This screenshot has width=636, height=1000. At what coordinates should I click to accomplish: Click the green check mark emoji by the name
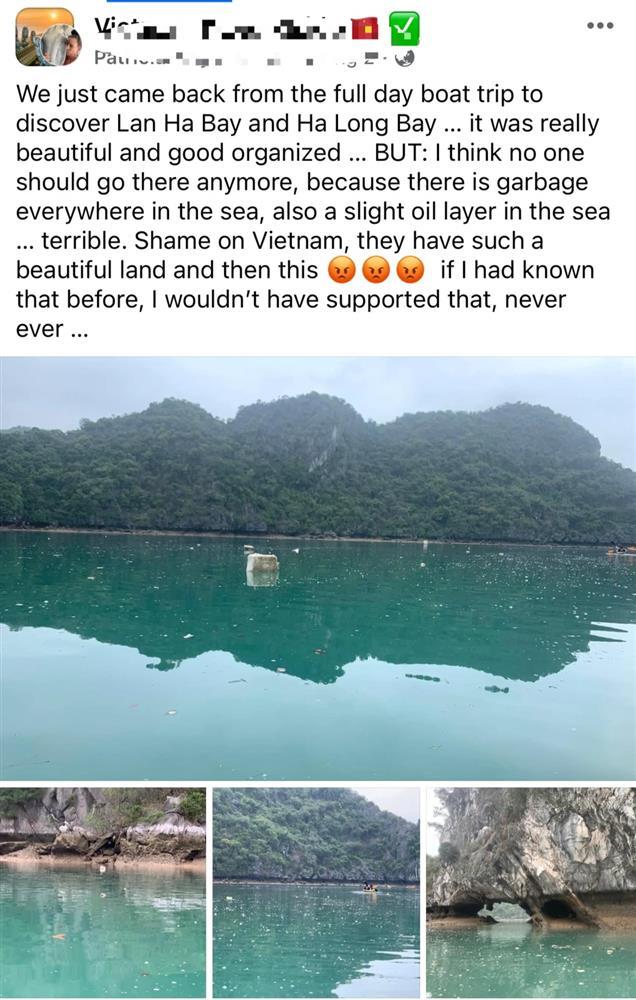[x=404, y=29]
